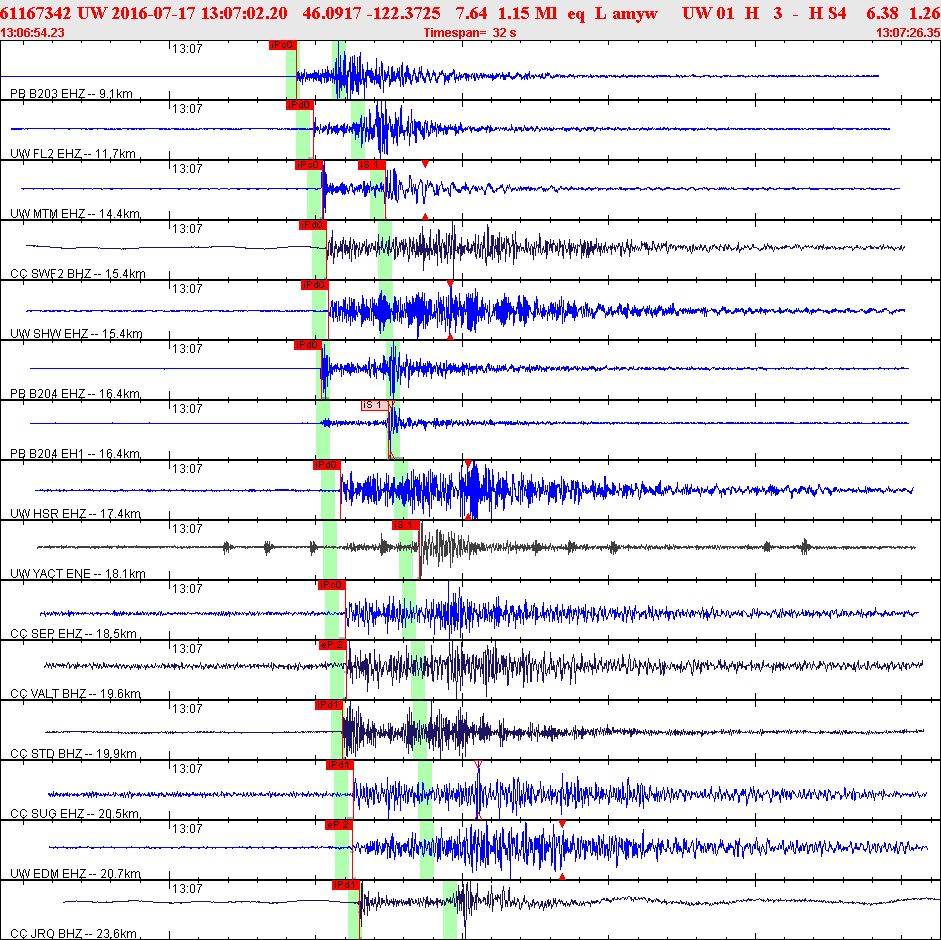Select iPd1 pick flag on CC SUG trace
The height and width of the screenshot is (940, 941).
coord(339,765)
